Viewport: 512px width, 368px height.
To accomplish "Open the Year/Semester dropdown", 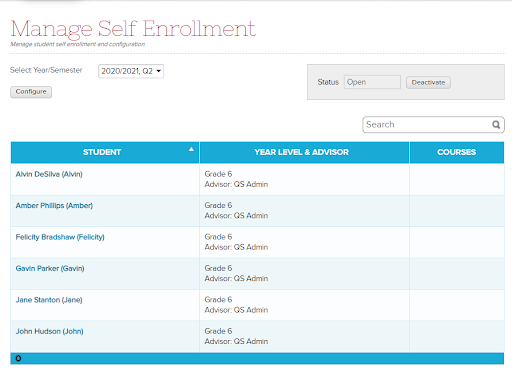I will (x=131, y=71).
